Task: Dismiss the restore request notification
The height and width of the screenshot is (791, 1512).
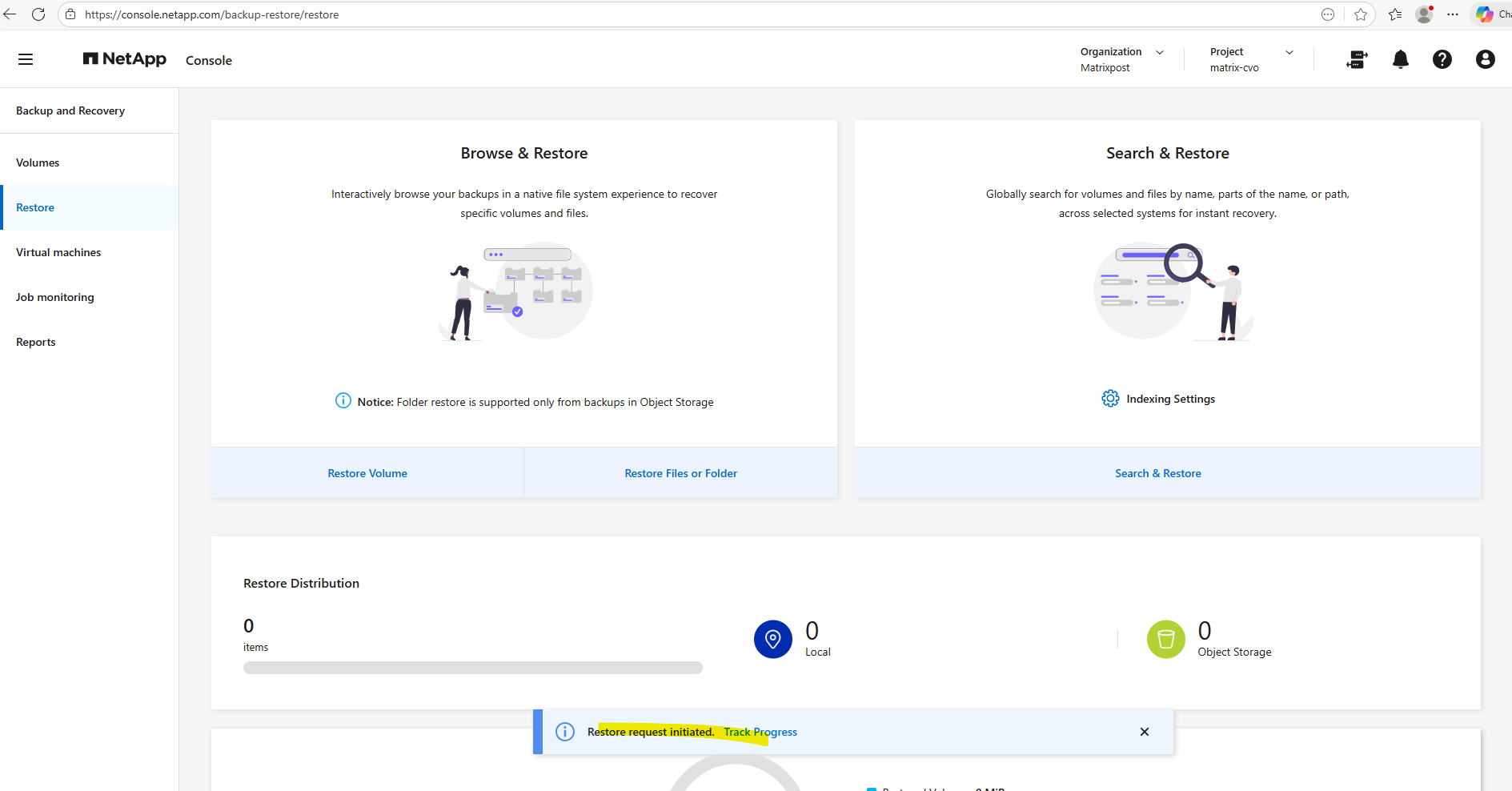Action: (1144, 732)
